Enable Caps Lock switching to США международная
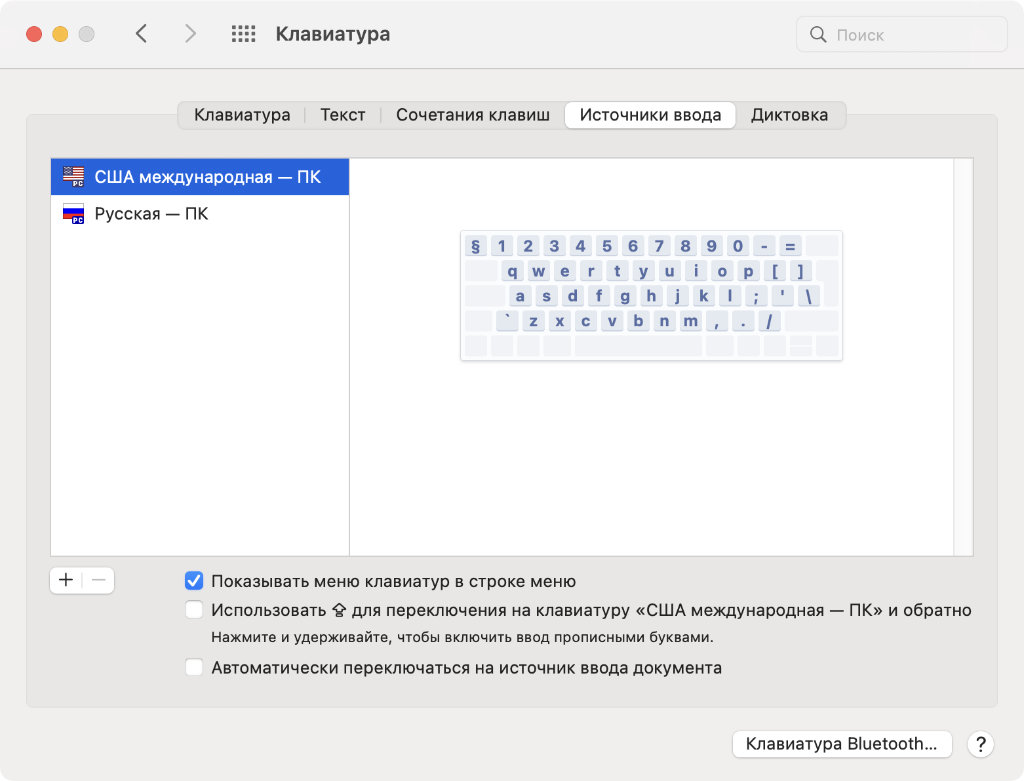This screenshot has height=781, width=1024. click(x=194, y=610)
